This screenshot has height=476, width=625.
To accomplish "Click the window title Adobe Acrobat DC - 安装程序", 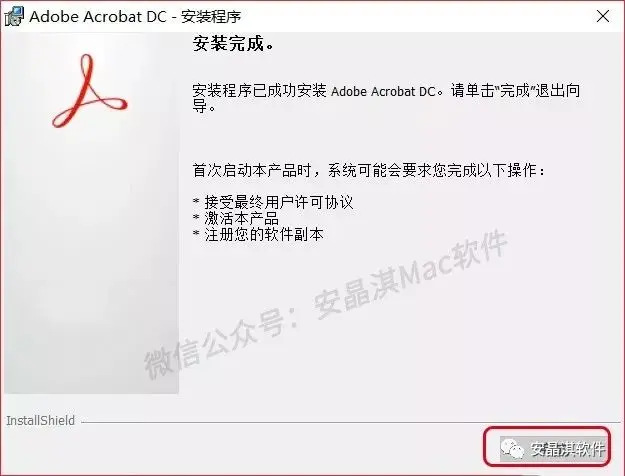I will coord(136,17).
